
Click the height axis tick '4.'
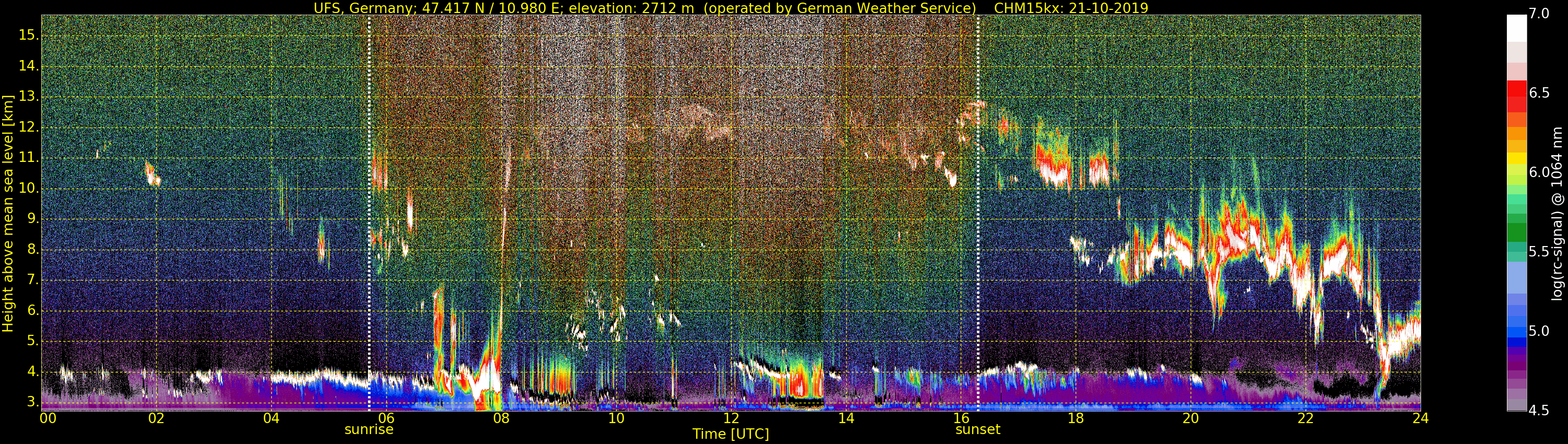pos(32,371)
